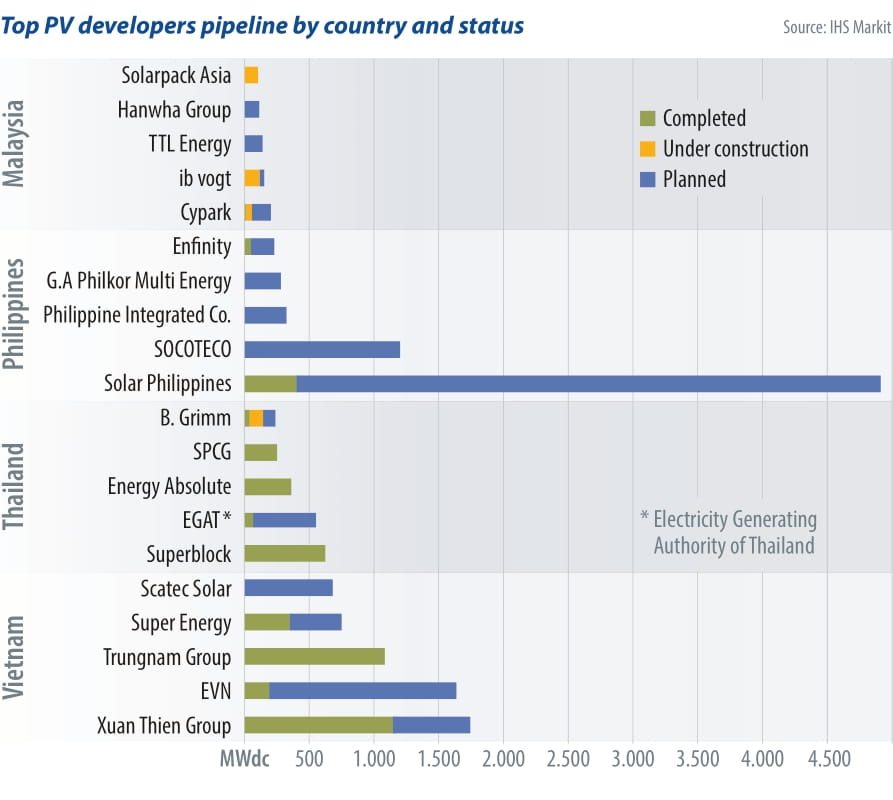Click the 2.500 x-axis tick label
The width and height of the screenshot is (893, 800).
568,760
